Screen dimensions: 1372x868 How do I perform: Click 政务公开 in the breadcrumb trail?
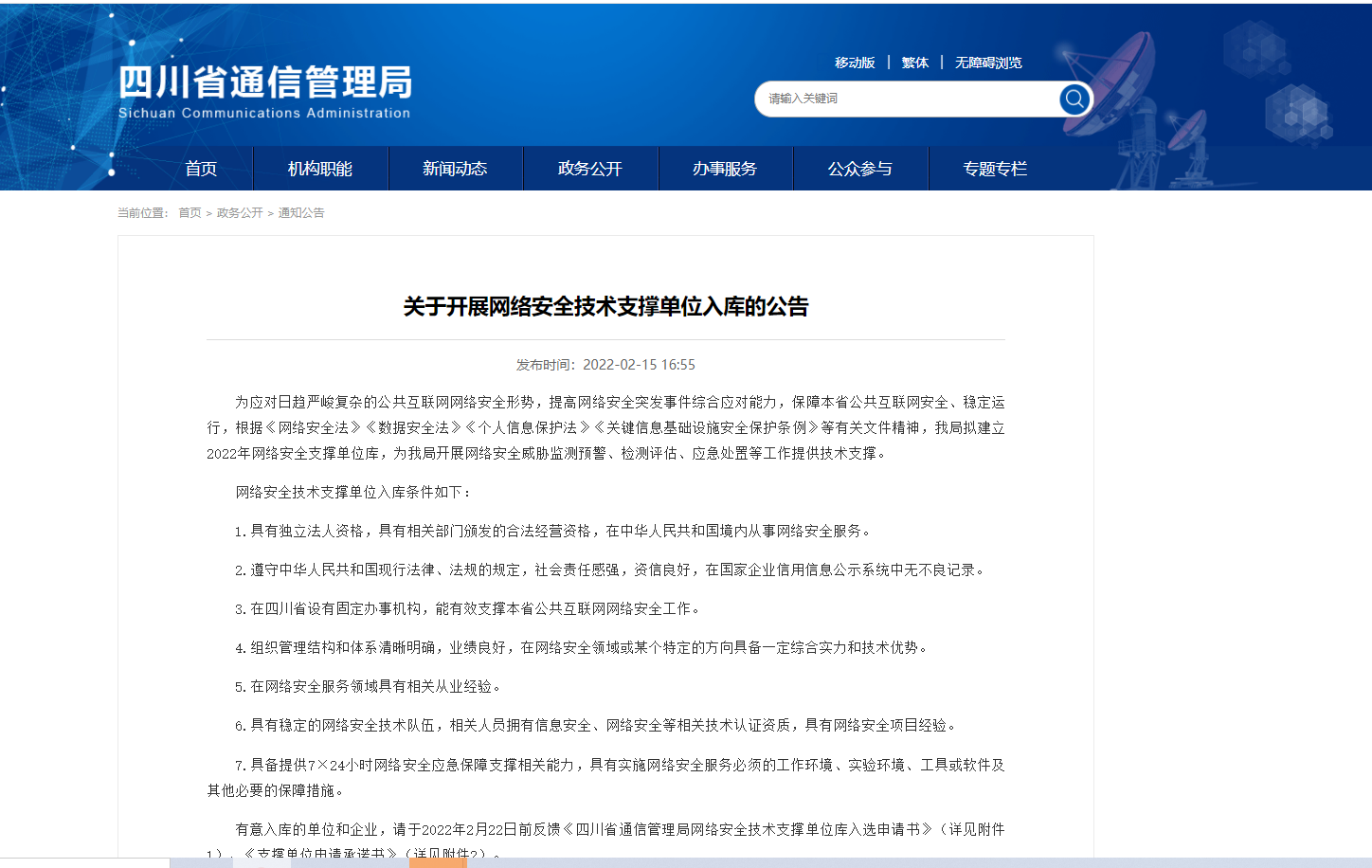click(x=240, y=213)
